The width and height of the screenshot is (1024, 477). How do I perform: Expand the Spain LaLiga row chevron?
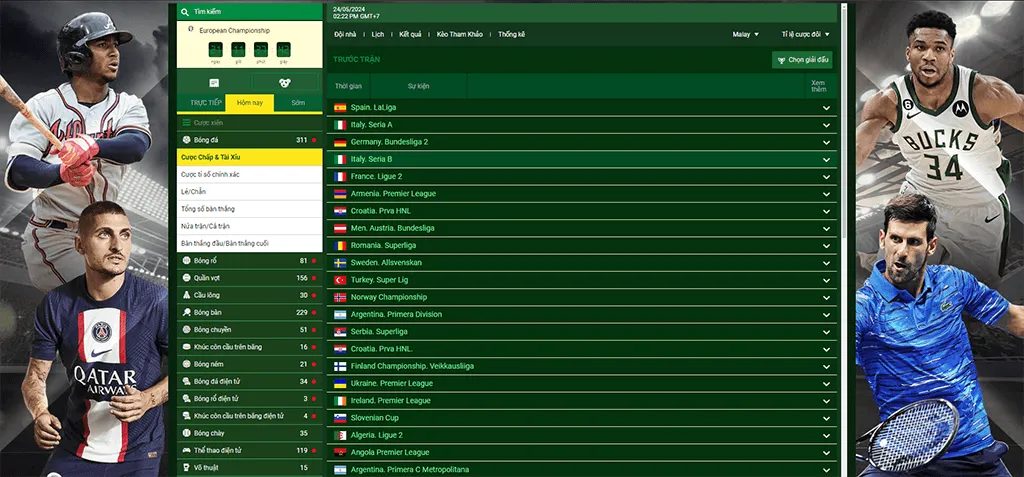tap(827, 108)
